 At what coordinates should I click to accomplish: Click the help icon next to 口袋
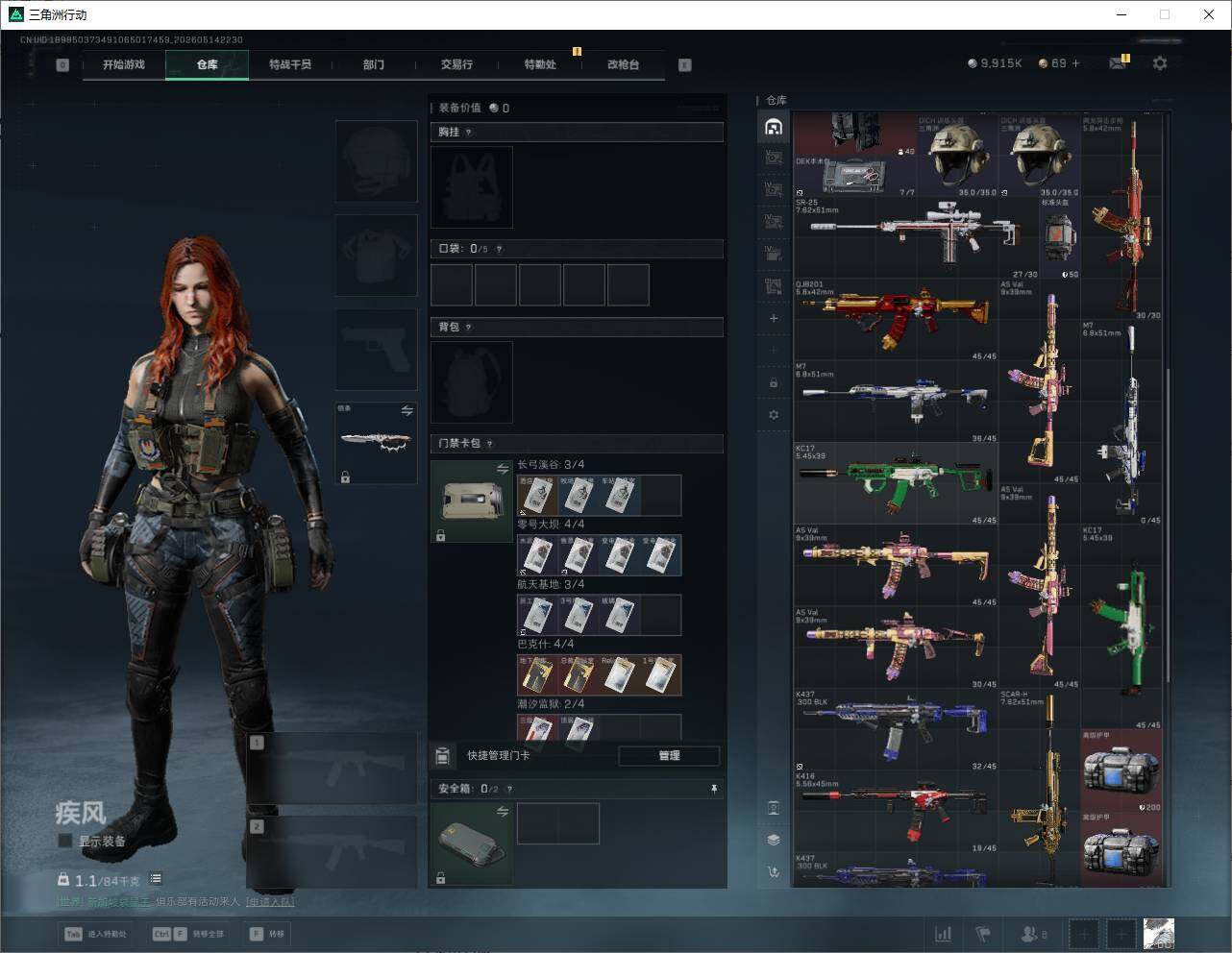(x=499, y=249)
